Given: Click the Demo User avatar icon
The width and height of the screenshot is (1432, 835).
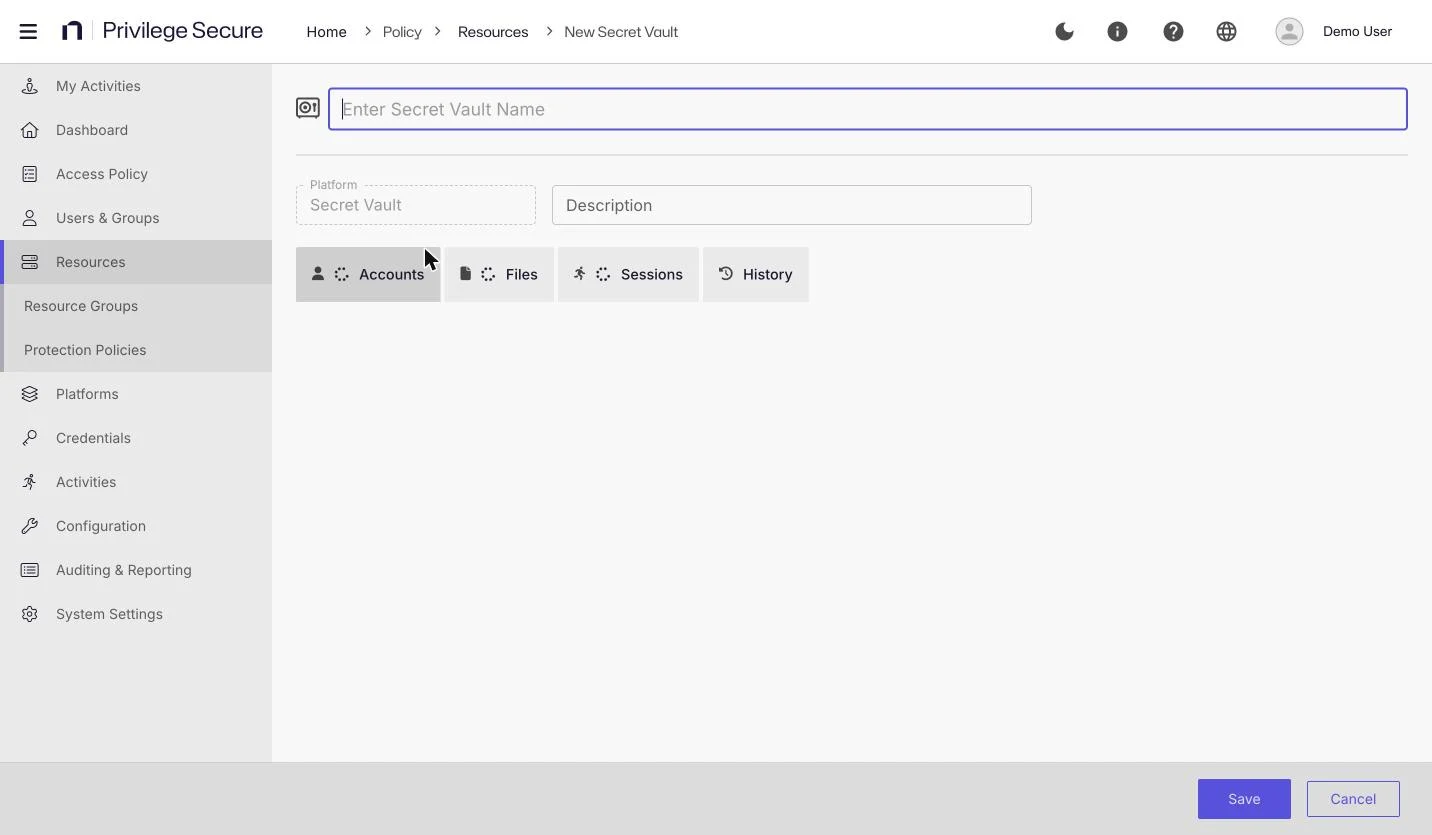Looking at the screenshot, I should coord(1289,31).
